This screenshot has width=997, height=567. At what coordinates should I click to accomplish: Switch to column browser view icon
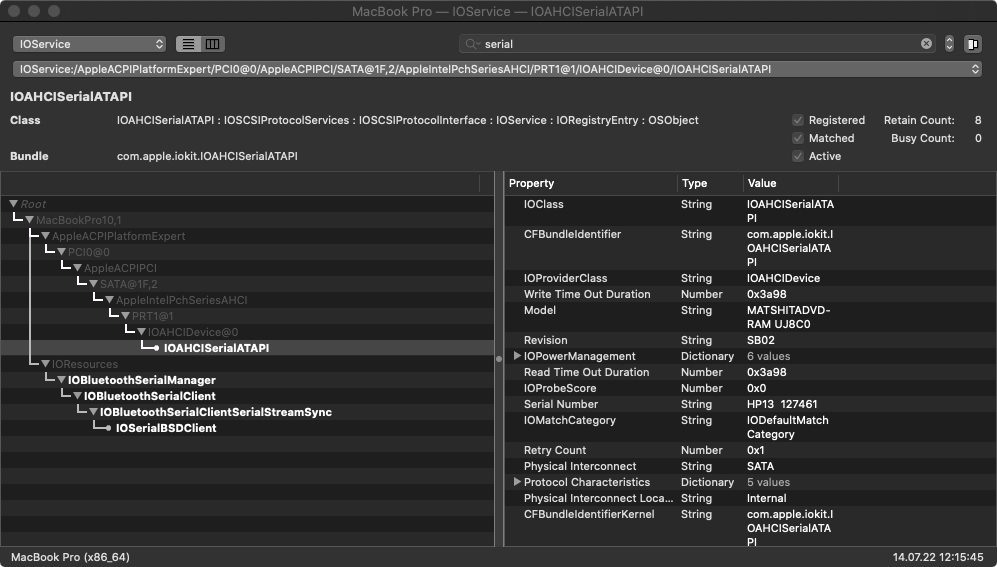(x=213, y=44)
